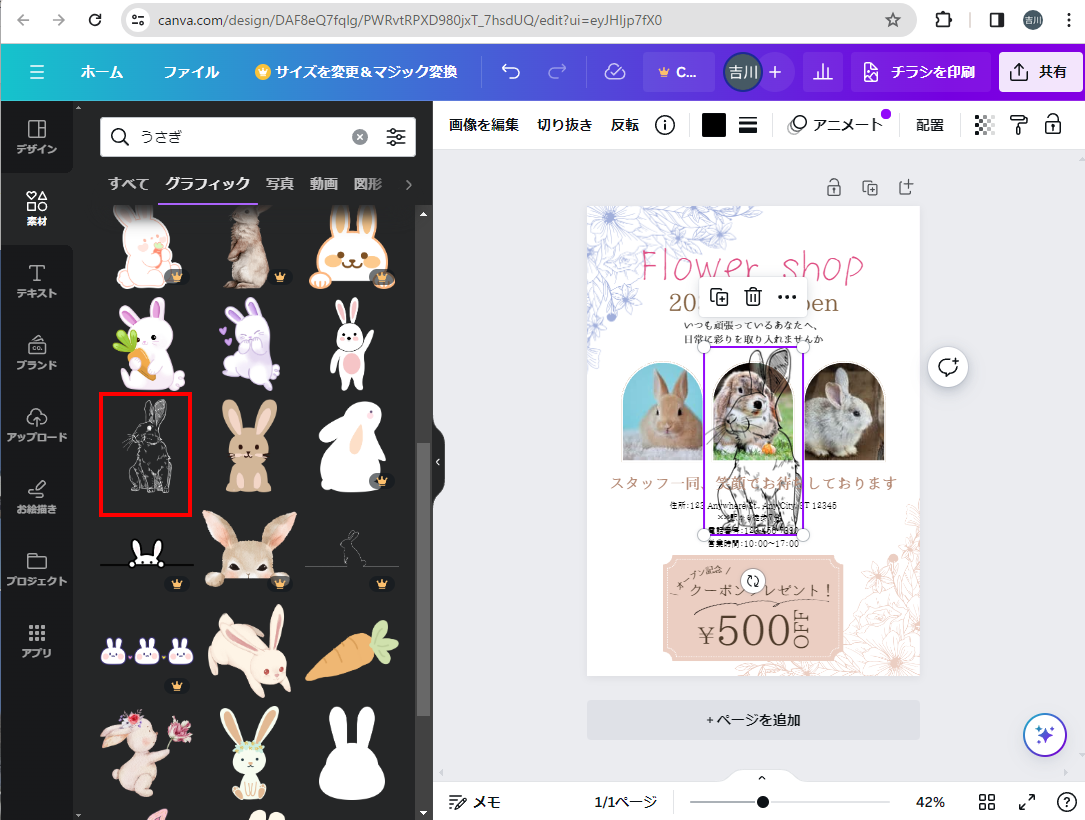Open the analytics bar chart icon
Viewport: 1085px width, 820px height.
[x=822, y=72]
